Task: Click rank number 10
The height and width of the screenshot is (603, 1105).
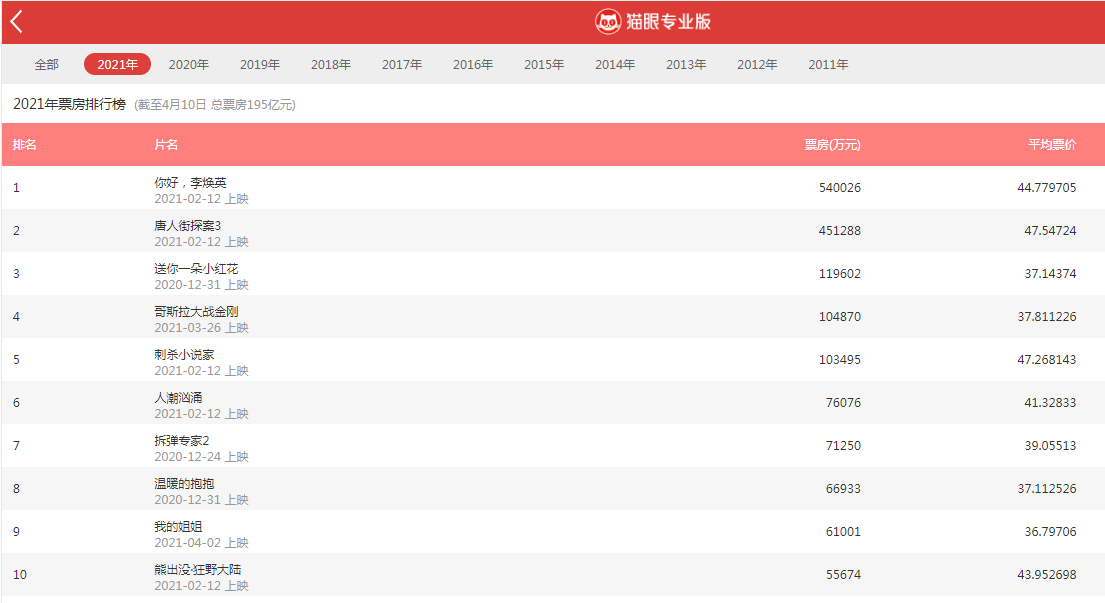Action: pos(20,574)
